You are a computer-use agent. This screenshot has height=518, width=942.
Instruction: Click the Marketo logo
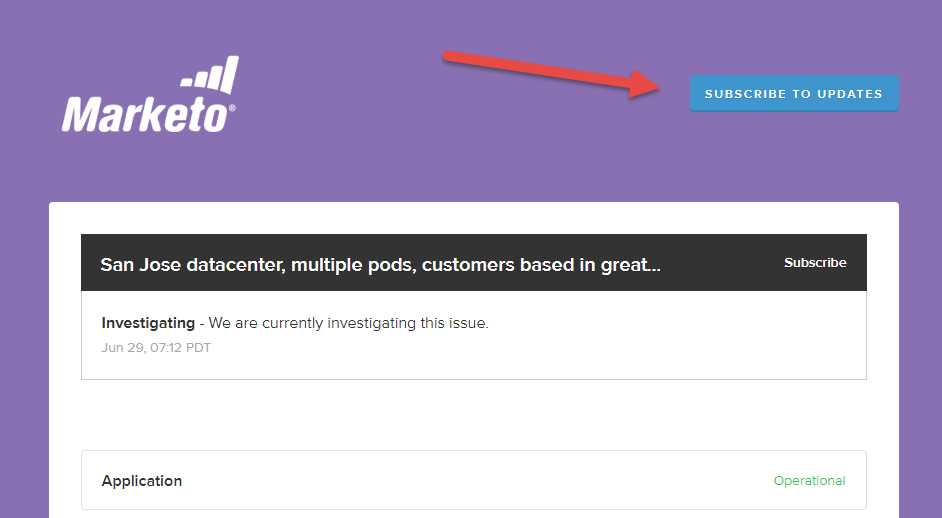(149, 94)
